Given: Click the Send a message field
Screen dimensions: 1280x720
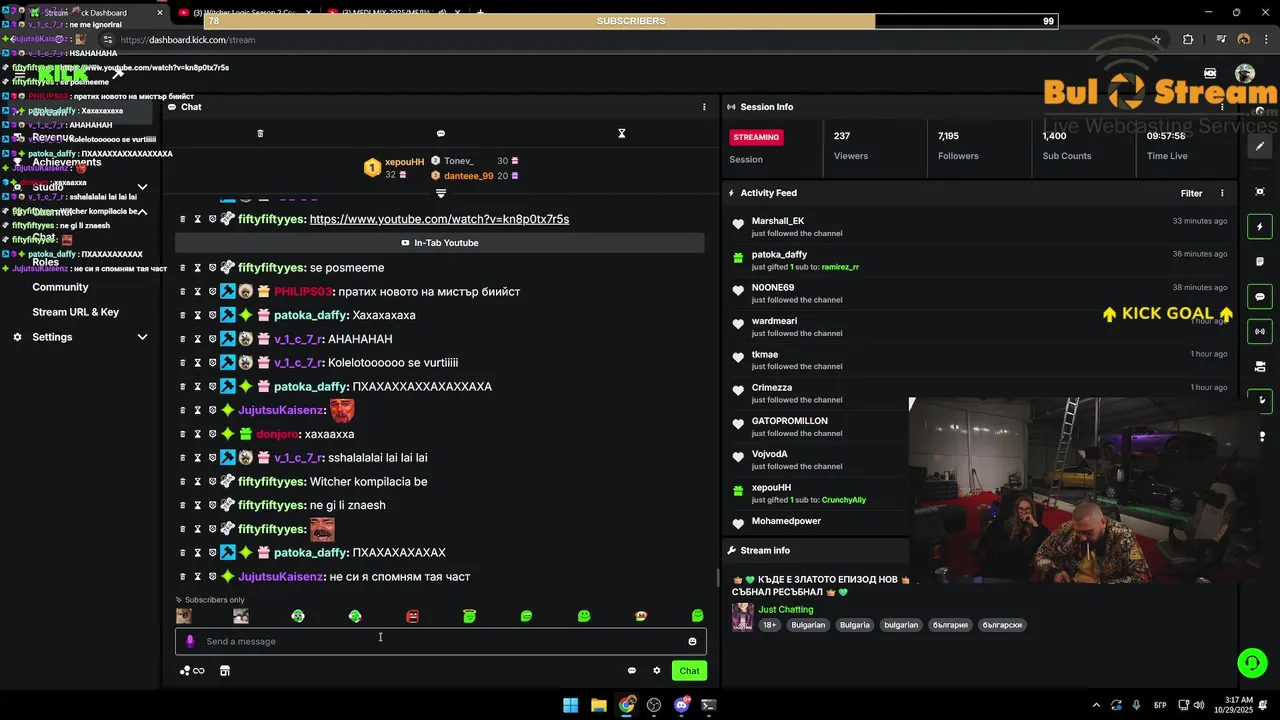Looking at the screenshot, I should tap(441, 641).
